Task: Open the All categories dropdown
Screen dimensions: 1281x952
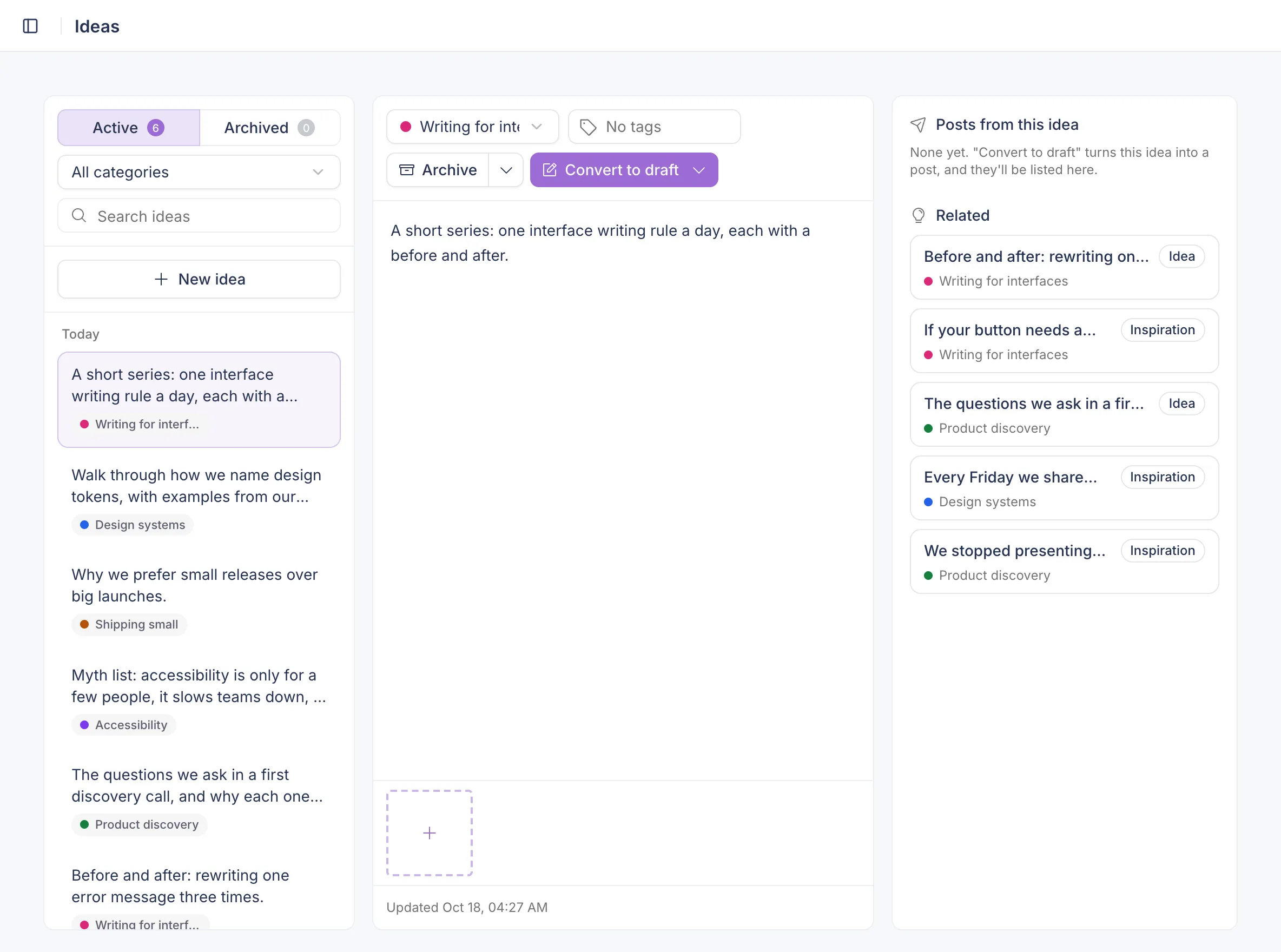Action: (x=199, y=171)
